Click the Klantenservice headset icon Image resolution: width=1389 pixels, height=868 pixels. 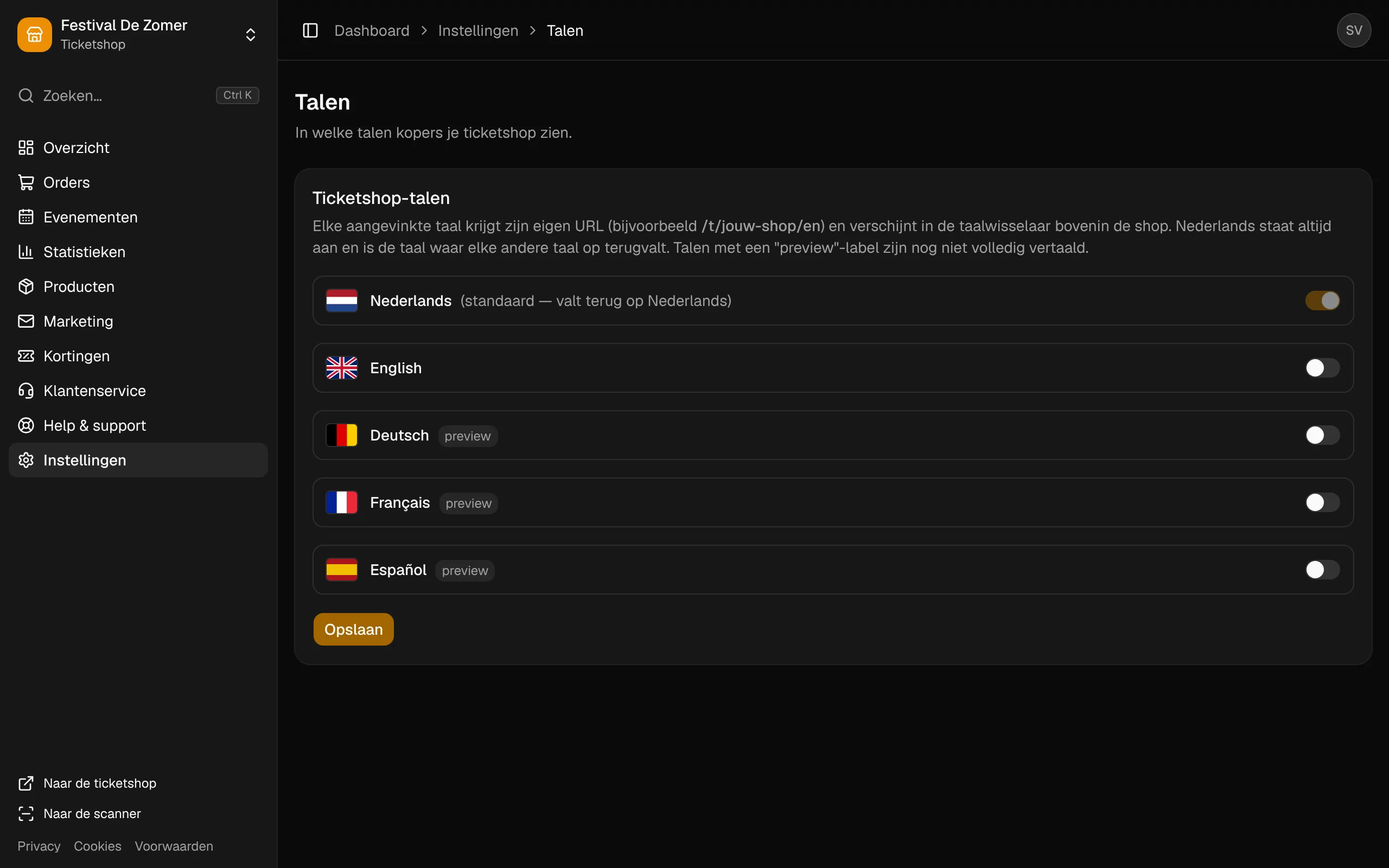(26, 391)
